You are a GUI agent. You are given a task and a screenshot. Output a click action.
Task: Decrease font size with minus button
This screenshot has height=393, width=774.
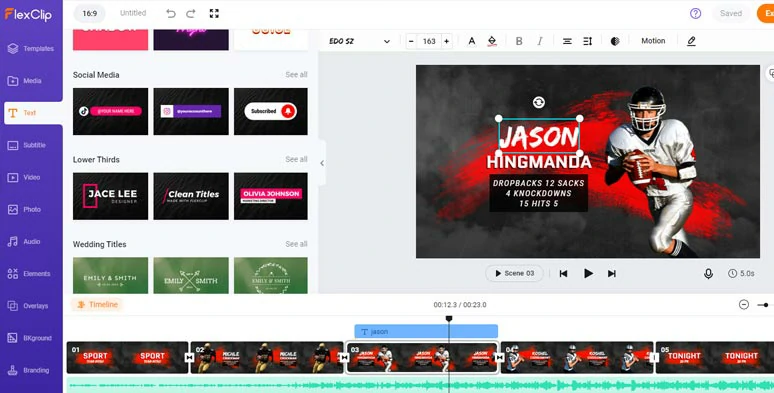411,41
